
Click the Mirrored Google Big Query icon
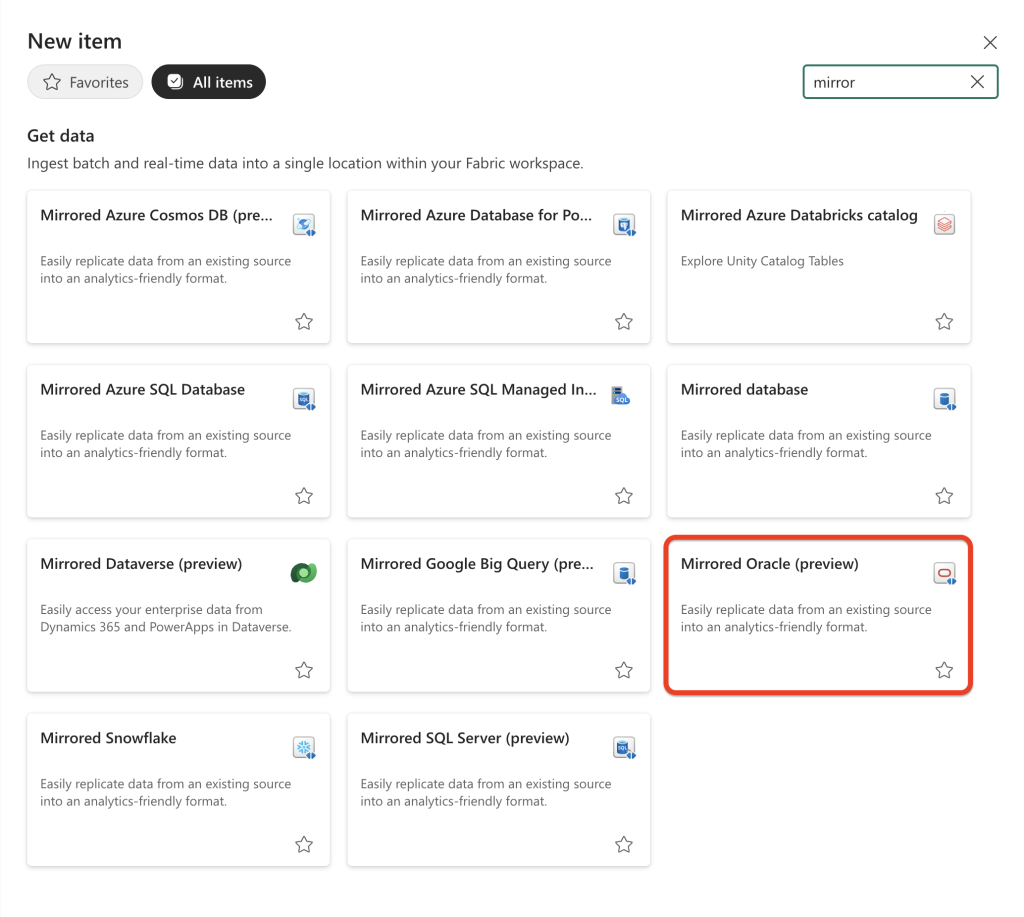pyautogui.click(x=624, y=572)
